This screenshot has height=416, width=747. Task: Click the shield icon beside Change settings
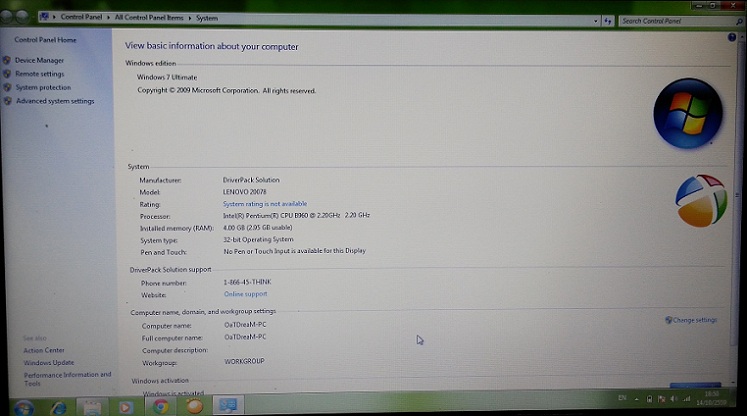tap(668, 320)
